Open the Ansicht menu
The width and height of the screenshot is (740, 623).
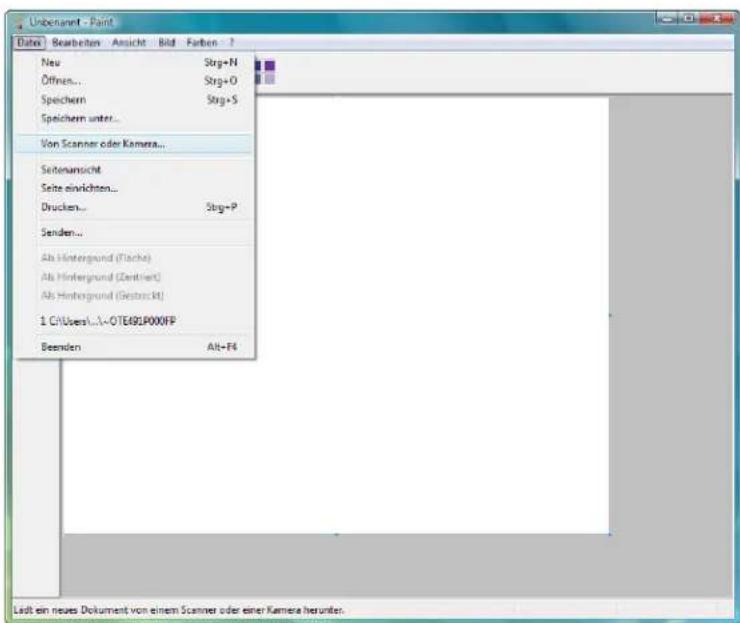tap(129, 42)
